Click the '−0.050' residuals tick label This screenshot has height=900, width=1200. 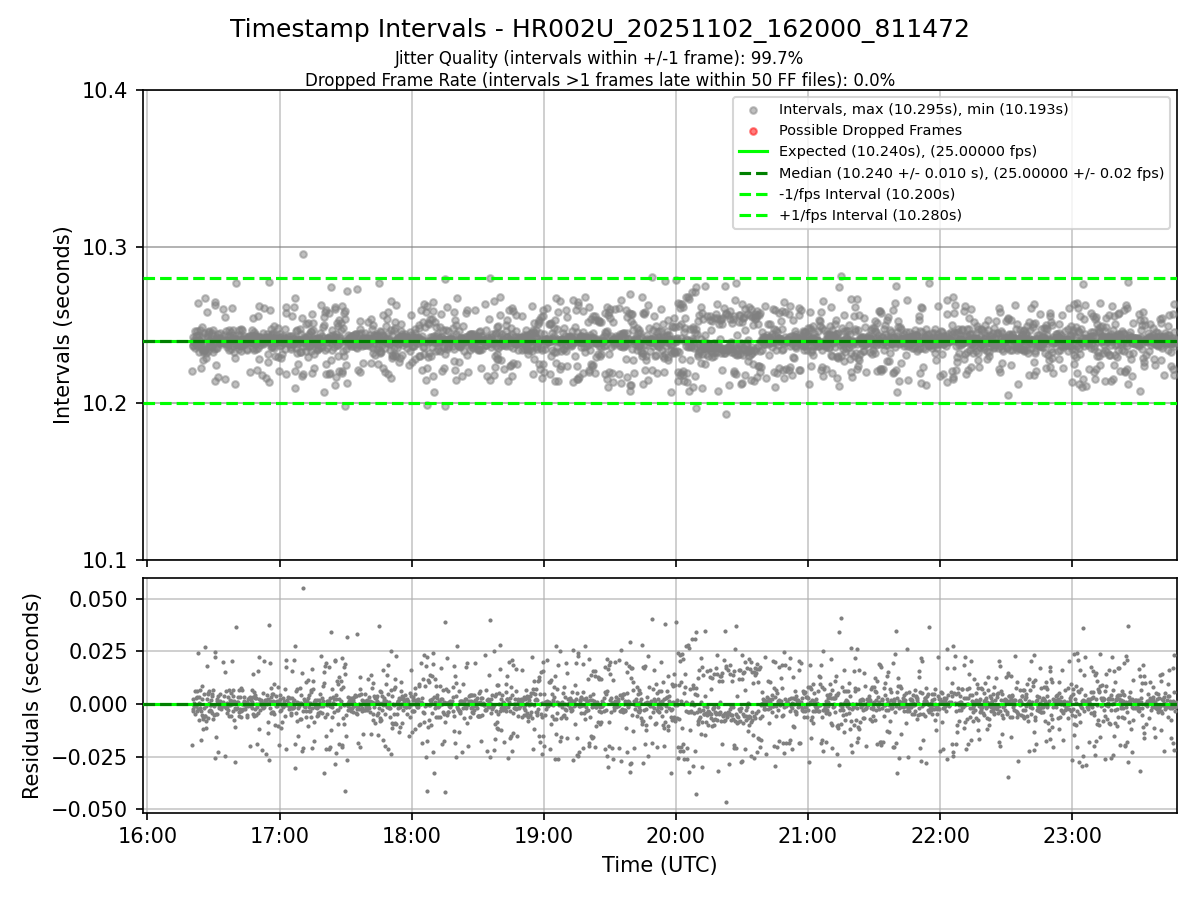(92, 808)
